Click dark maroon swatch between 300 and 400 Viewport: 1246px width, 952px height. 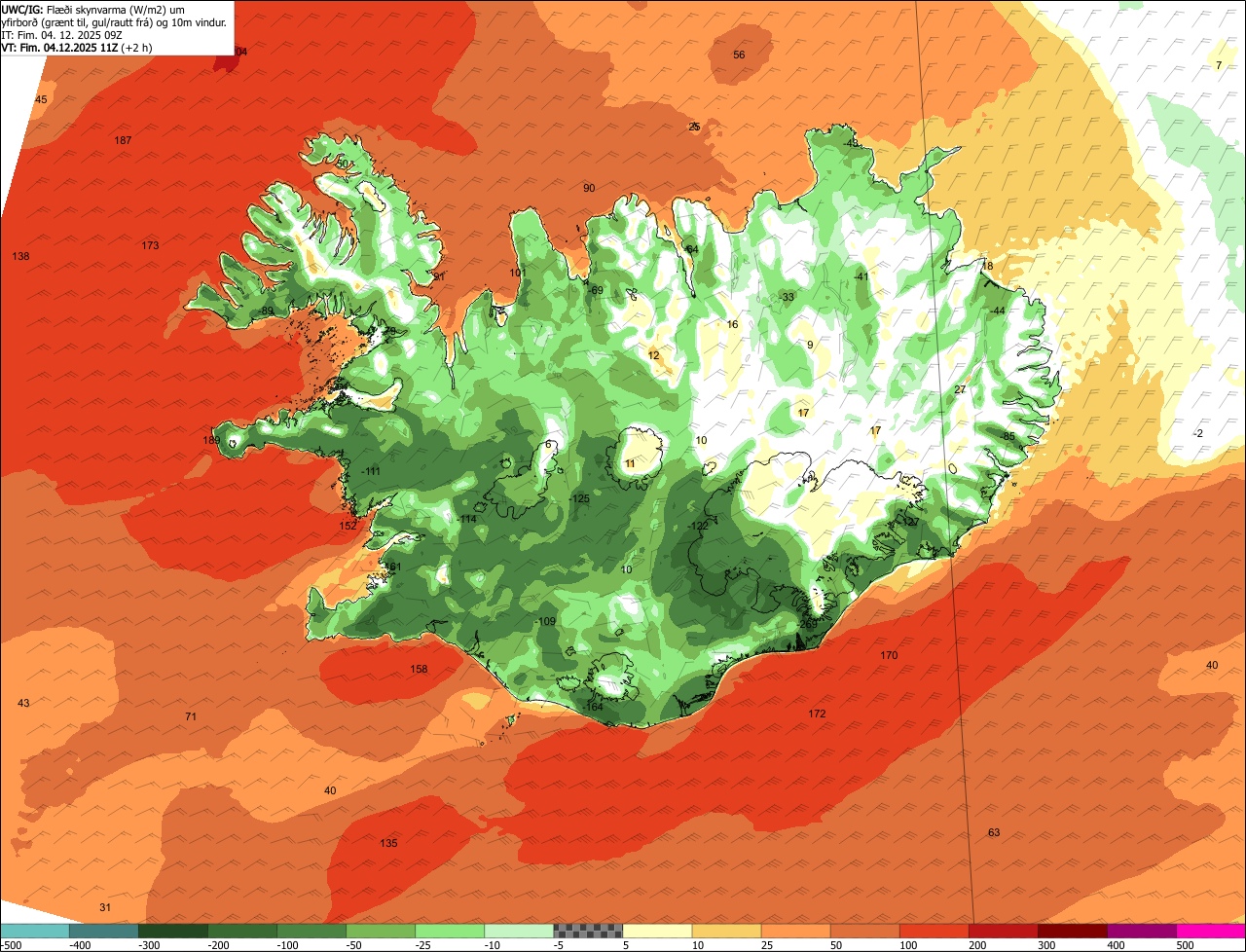(1072, 931)
